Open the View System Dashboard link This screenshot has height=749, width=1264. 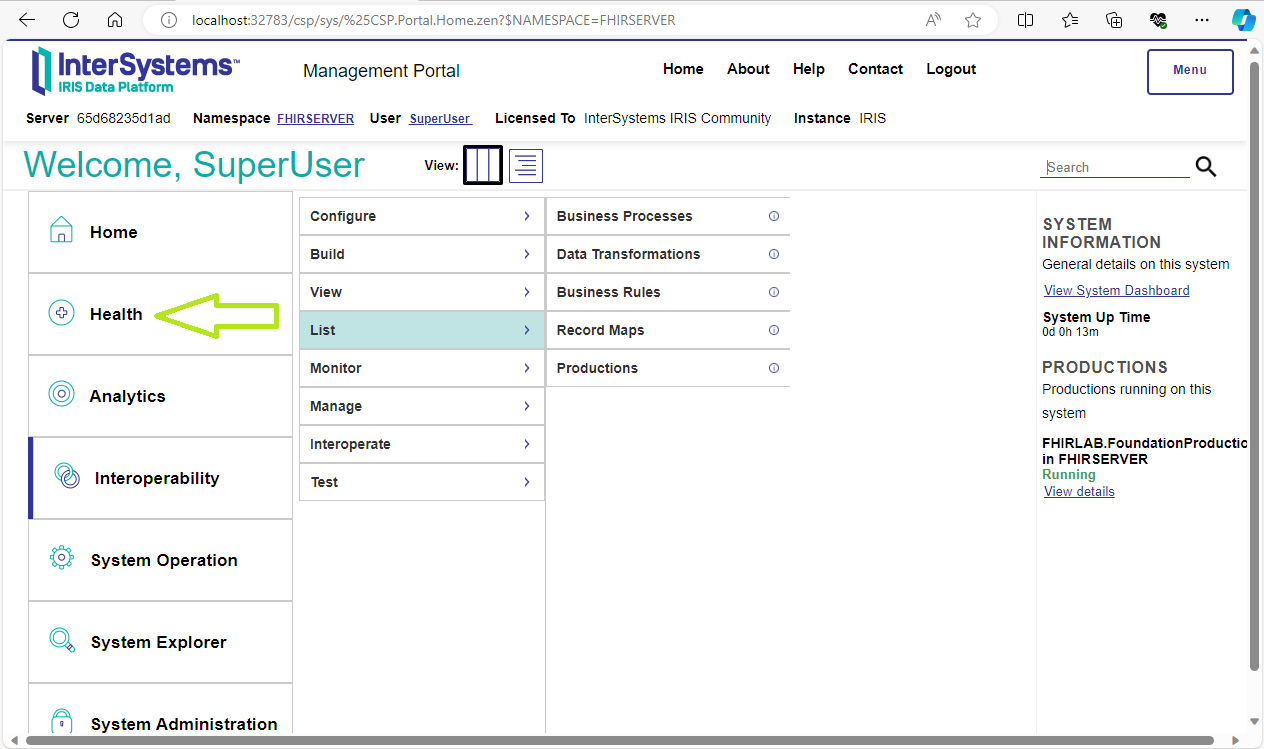tap(1116, 290)
